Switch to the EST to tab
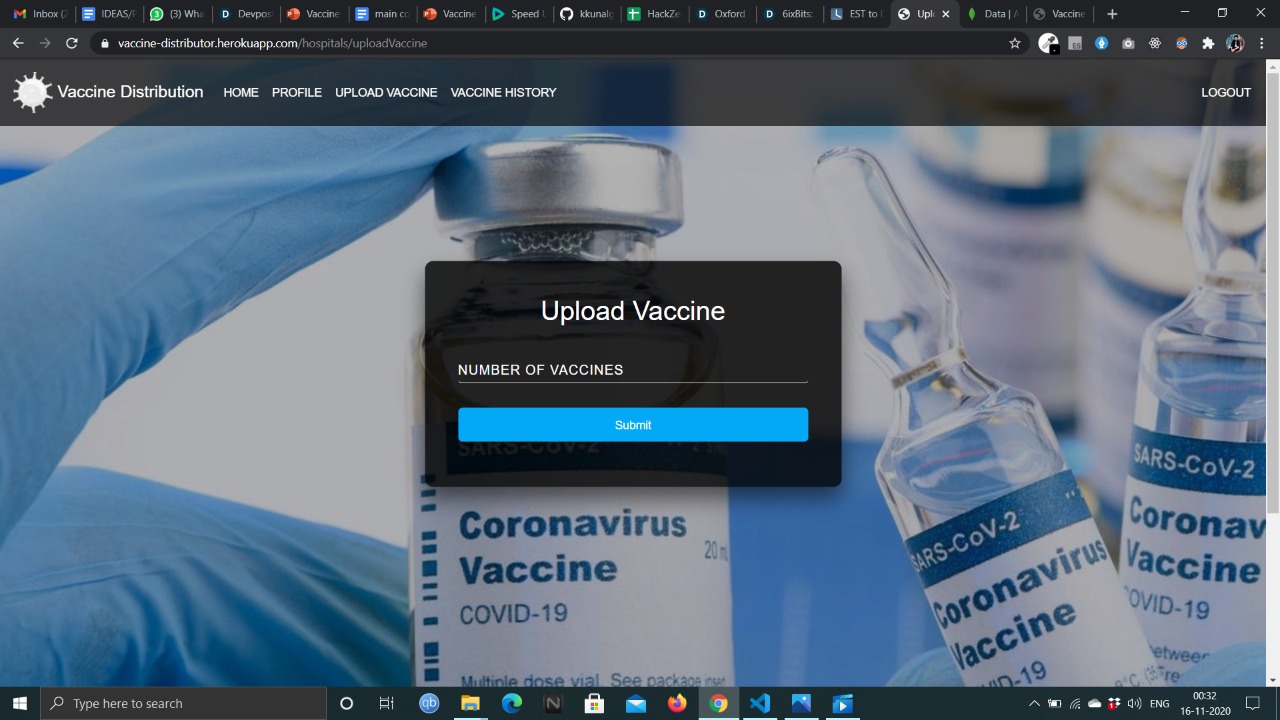This screenshot has width=1280, height=720. [x=859, y=14]
